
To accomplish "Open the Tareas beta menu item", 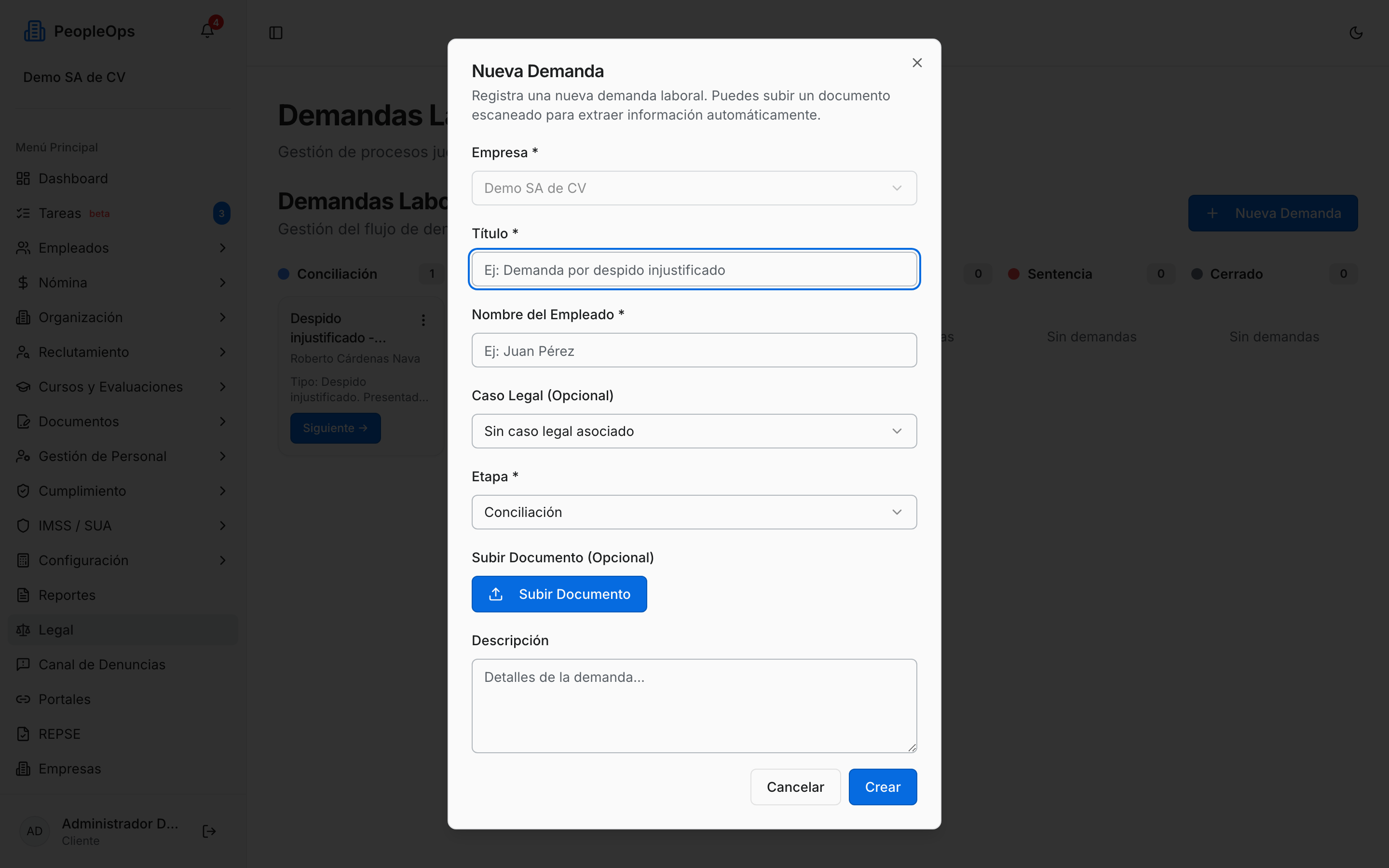I will pyautogui.click(x=123, y=214).
